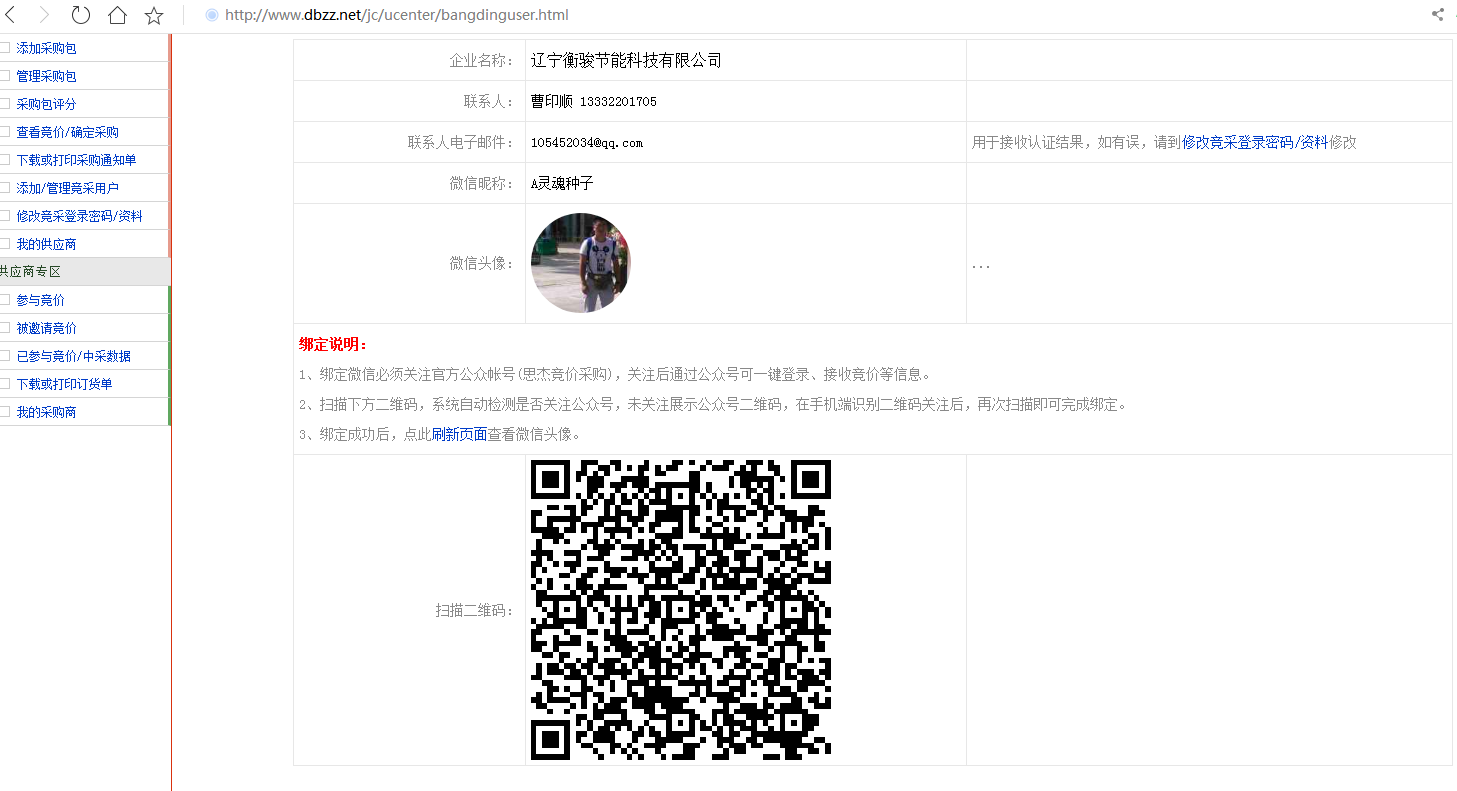Image resolution: width=1457 pixels, height=791 pixels.
Task: Click the large QR code image
Action: 681,610
